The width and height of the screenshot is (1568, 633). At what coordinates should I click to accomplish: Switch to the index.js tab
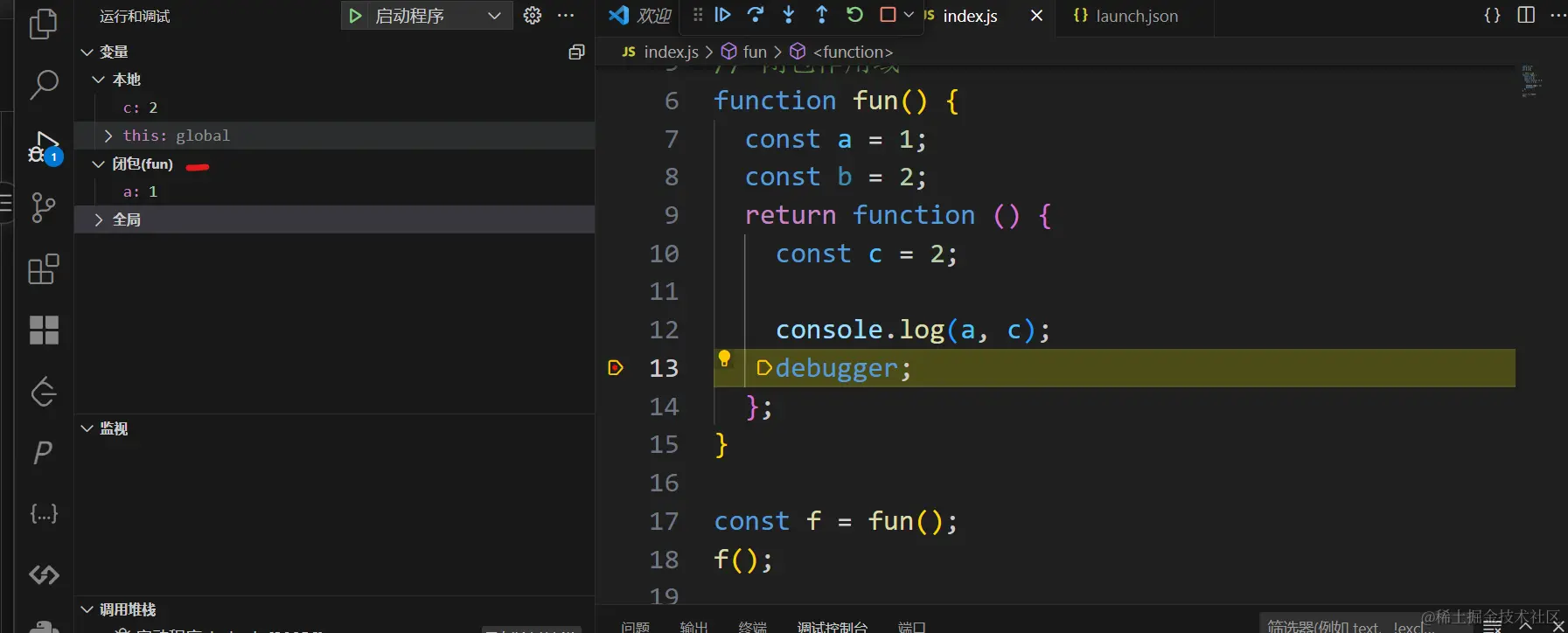pos(970,16)
